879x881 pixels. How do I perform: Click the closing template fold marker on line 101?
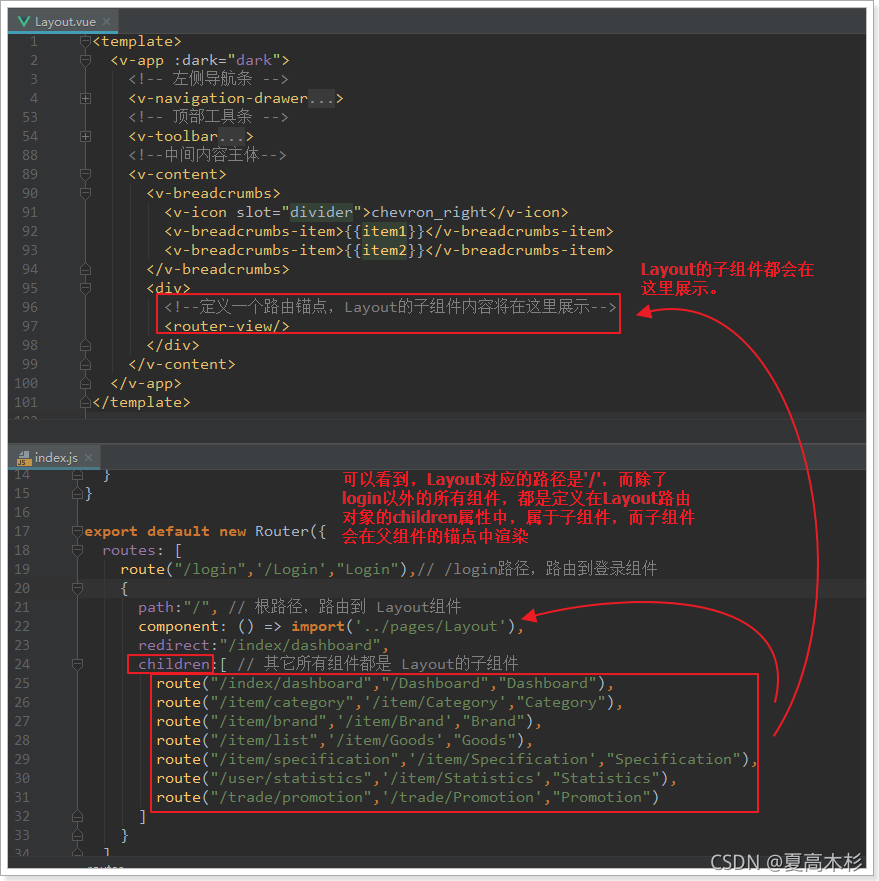click(x=85, y=402)
